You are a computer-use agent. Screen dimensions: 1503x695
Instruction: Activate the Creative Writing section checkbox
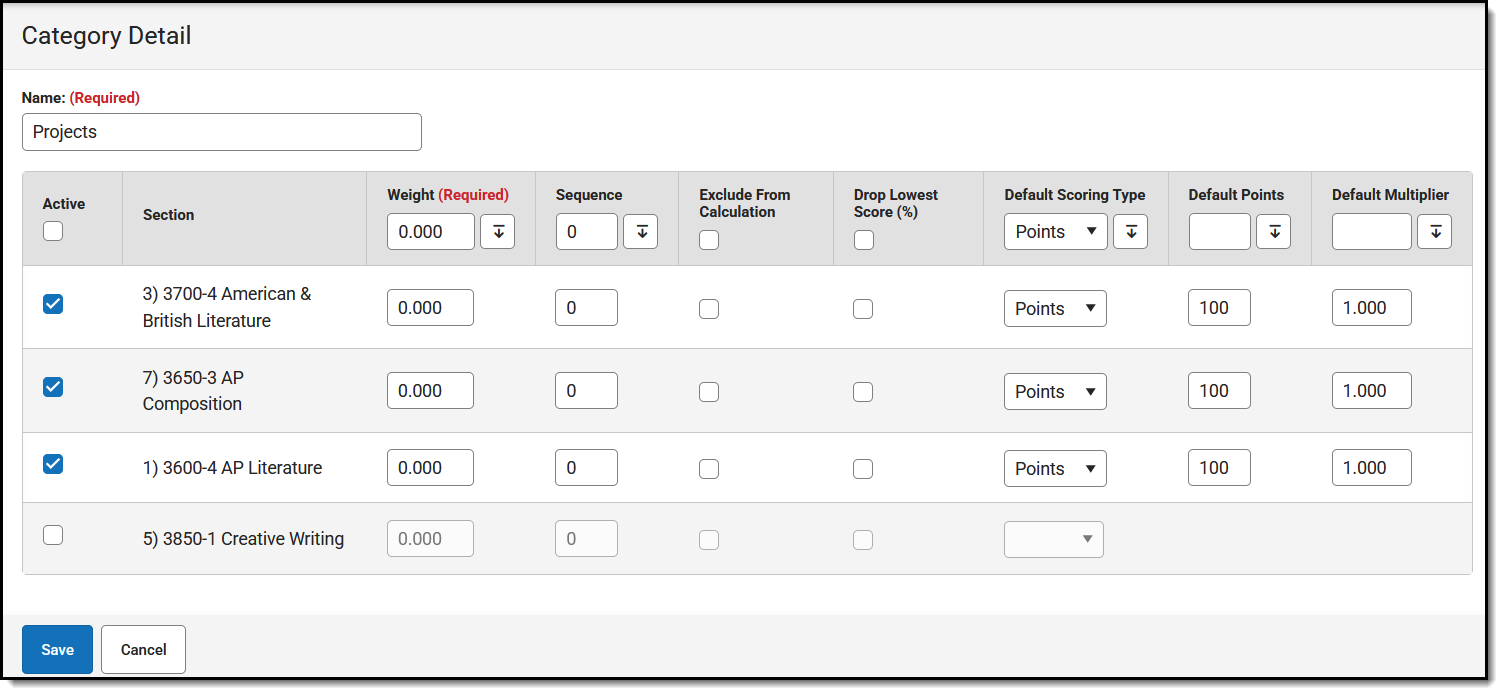[53, 535]
